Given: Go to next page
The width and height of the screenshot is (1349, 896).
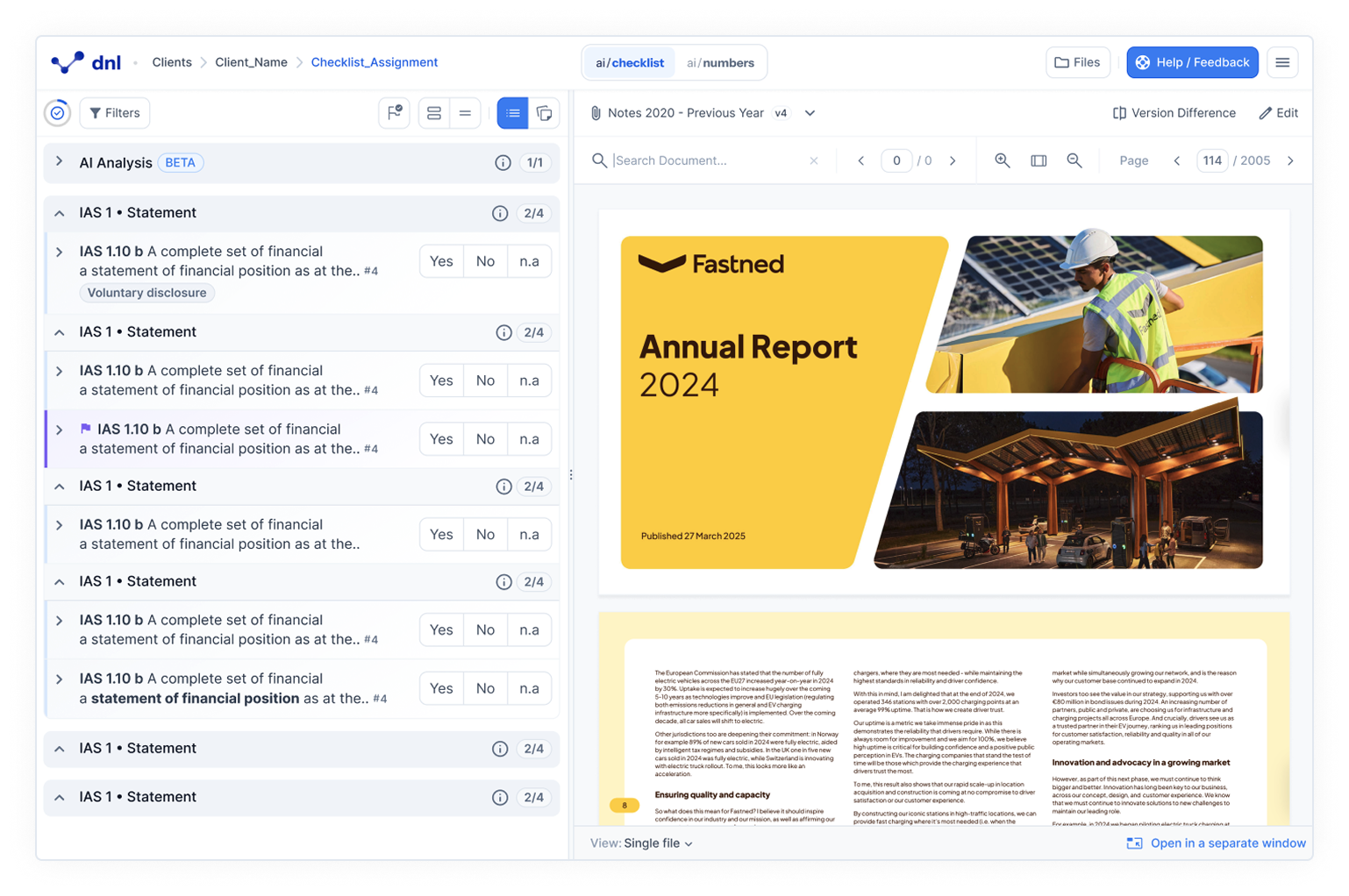Looking at the screenshot, I should (1290, 160).
